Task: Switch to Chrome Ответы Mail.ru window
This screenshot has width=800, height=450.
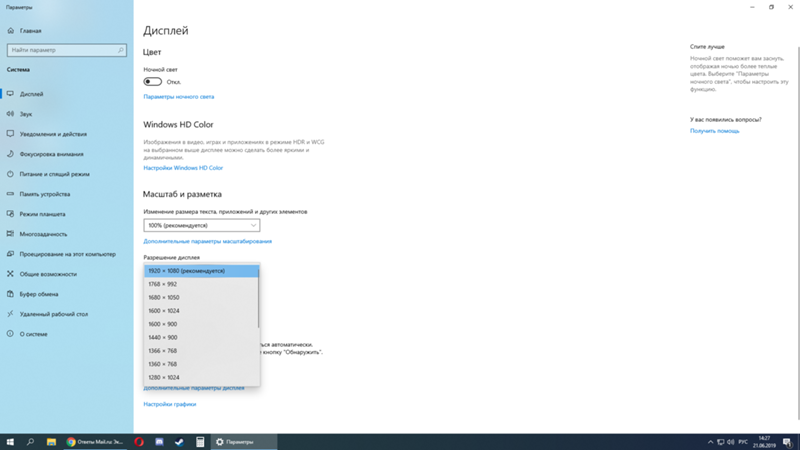Action: [x=95, y=442]
